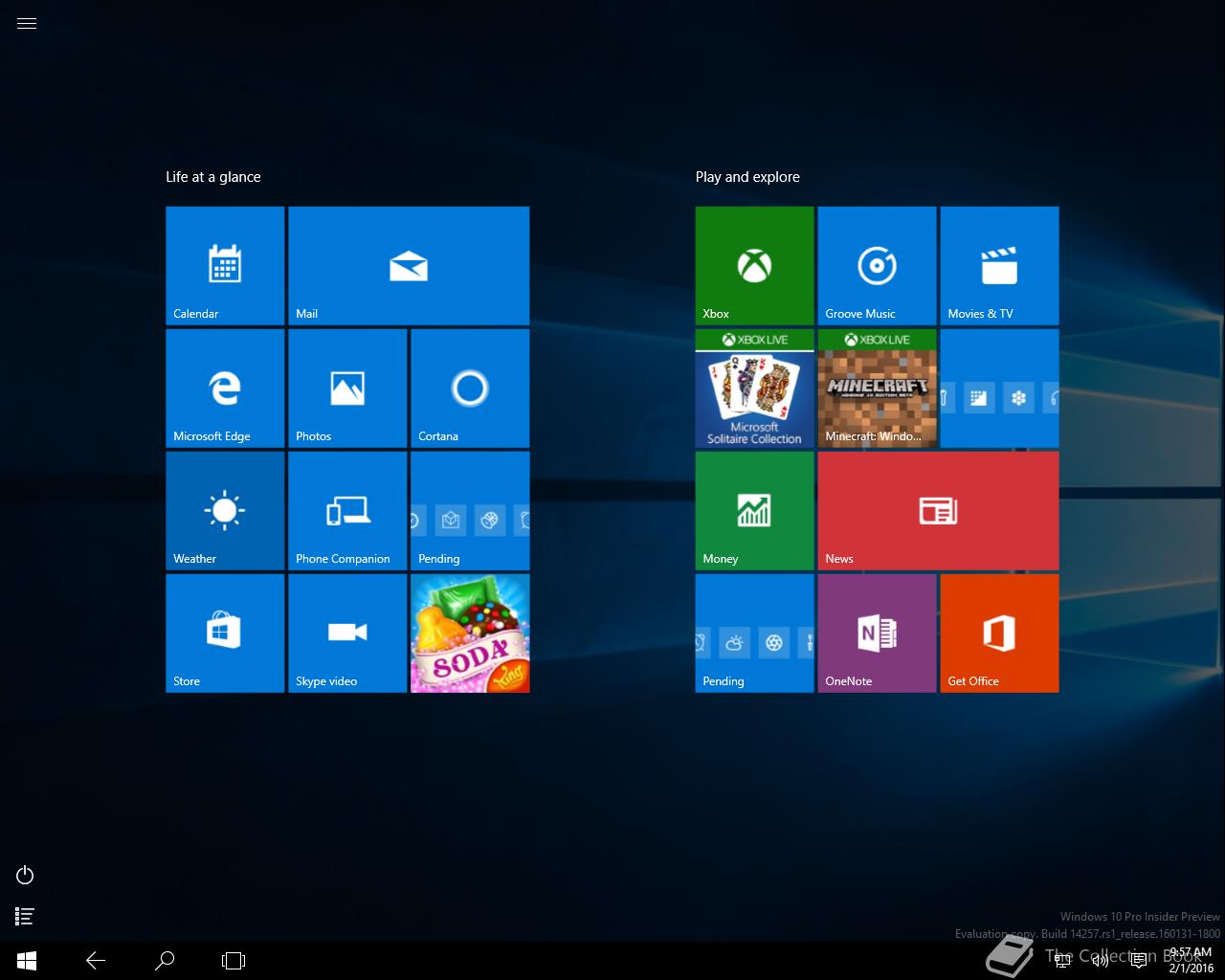Open the Weather tile
This screenshot has height=980, width=1225.
[225, 511]
